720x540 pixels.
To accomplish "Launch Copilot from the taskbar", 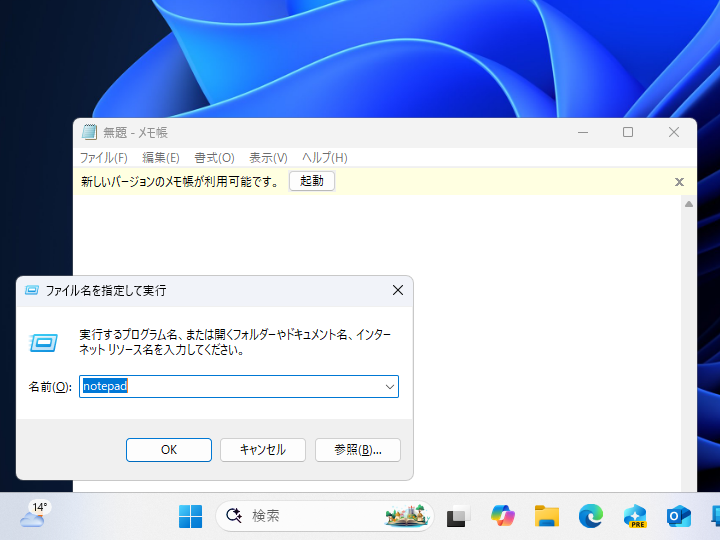I will click(x=502, y=516).
